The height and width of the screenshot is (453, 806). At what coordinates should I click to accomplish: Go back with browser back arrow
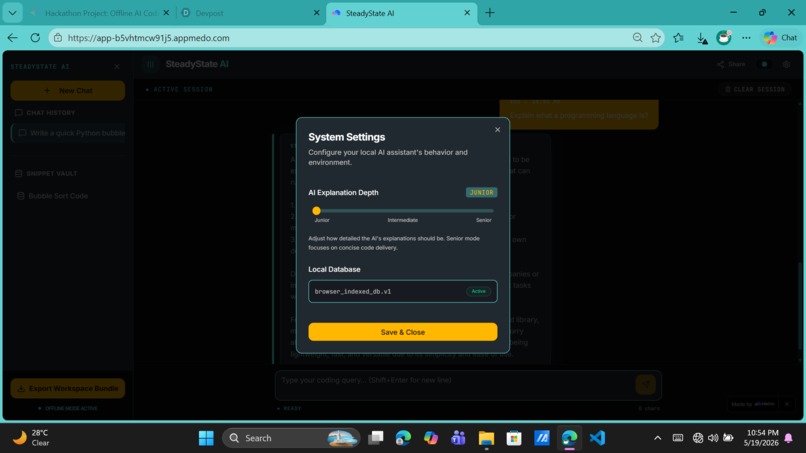(x=12, y=38)
